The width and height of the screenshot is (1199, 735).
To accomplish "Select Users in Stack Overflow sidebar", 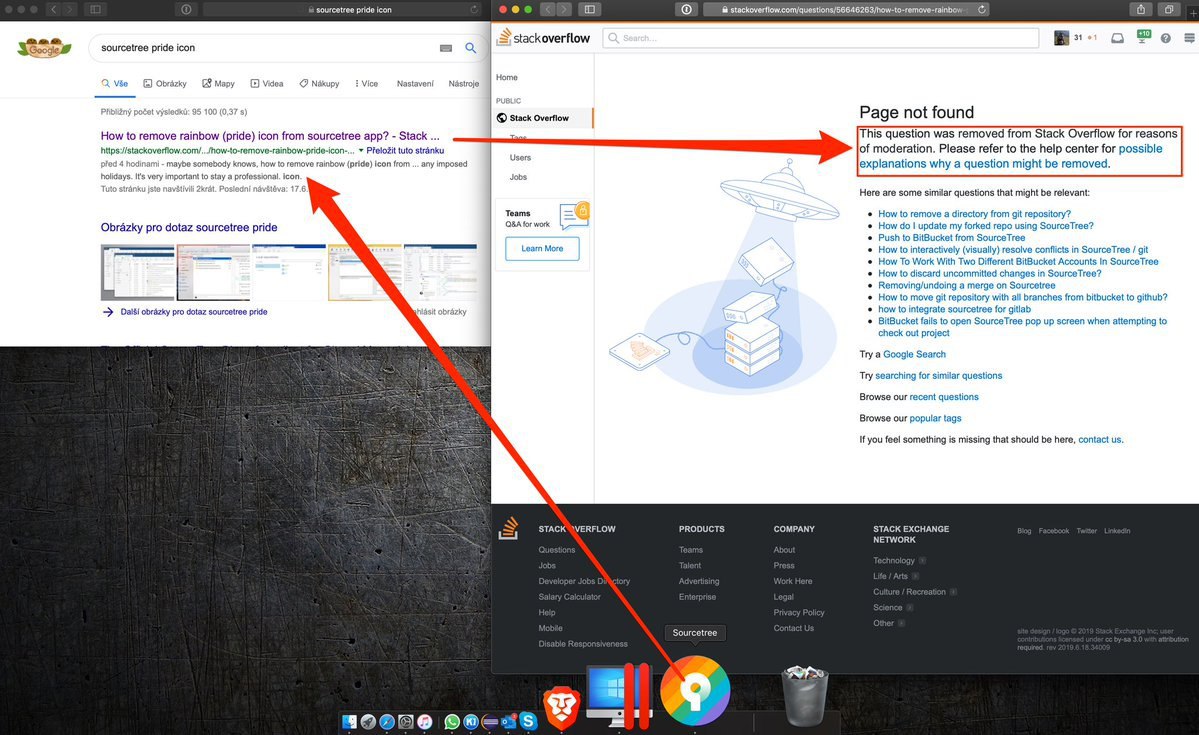I will point(520,158).
